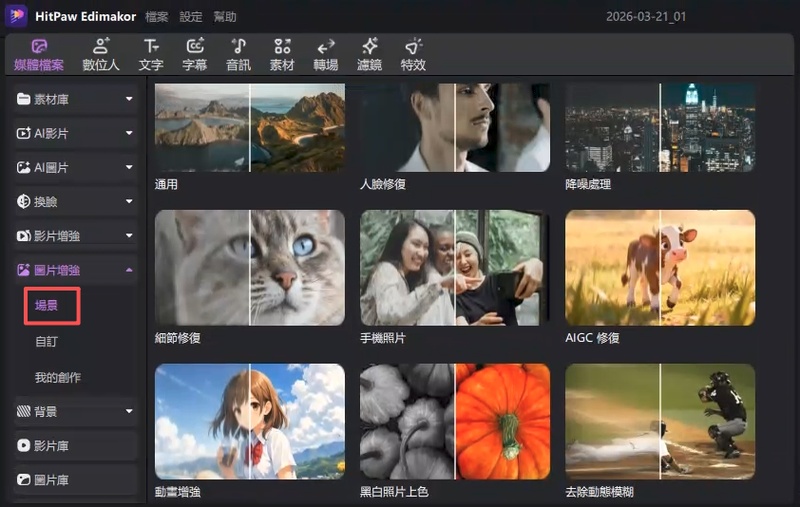
Task: Click the 圖片增強 sidebar icon
Action: tap(23, 270)
